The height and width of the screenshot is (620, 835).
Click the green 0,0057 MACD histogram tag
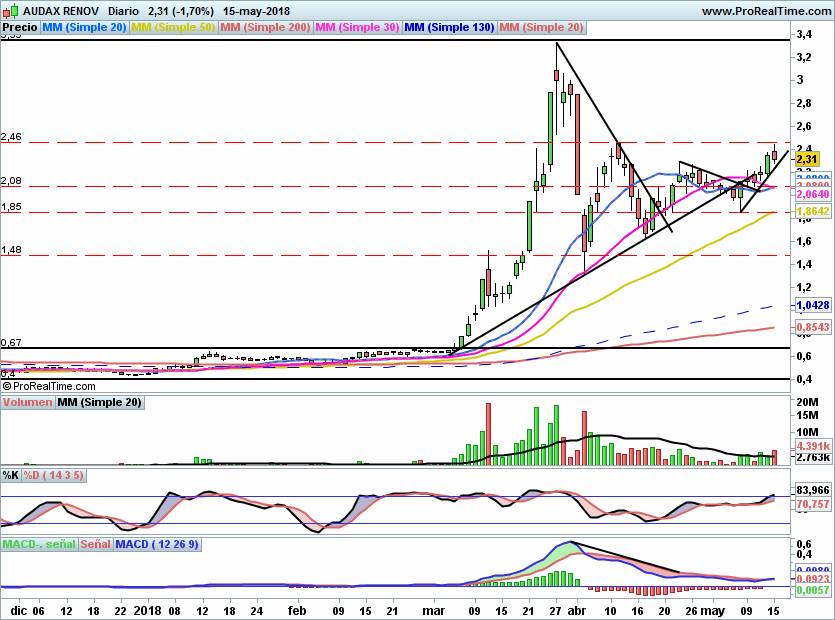click(813, 590)
